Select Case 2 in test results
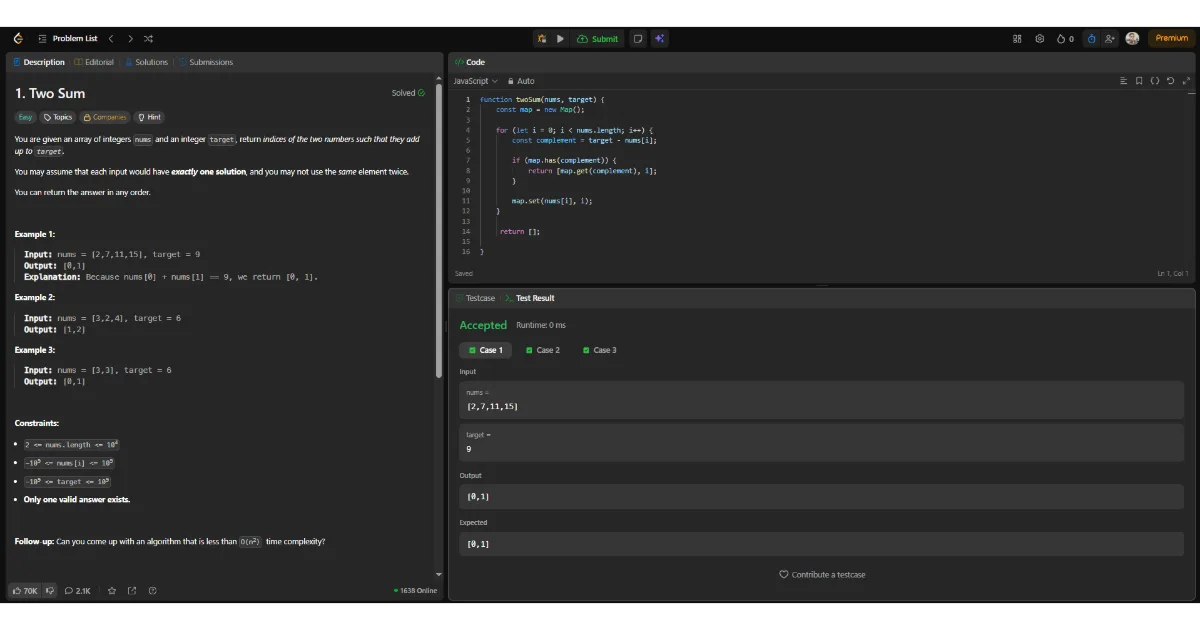The width and height of the screenshot is (1200, 630). tap(543, 350)
